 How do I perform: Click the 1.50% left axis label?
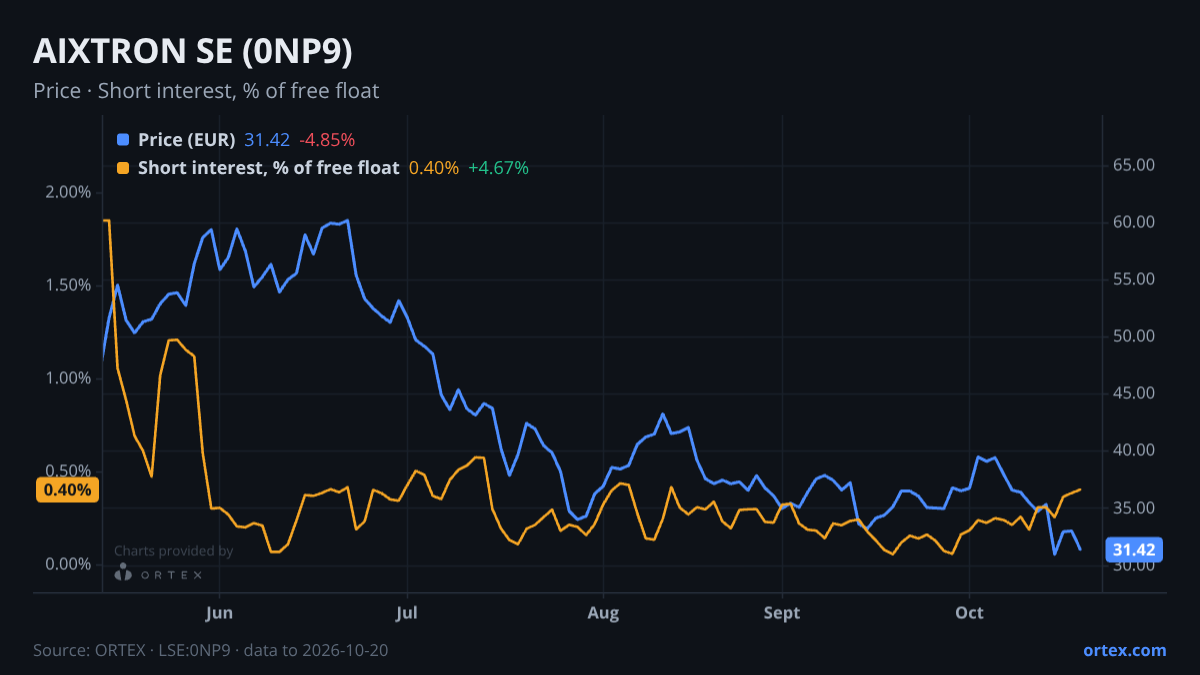click(x=69, y=285)
